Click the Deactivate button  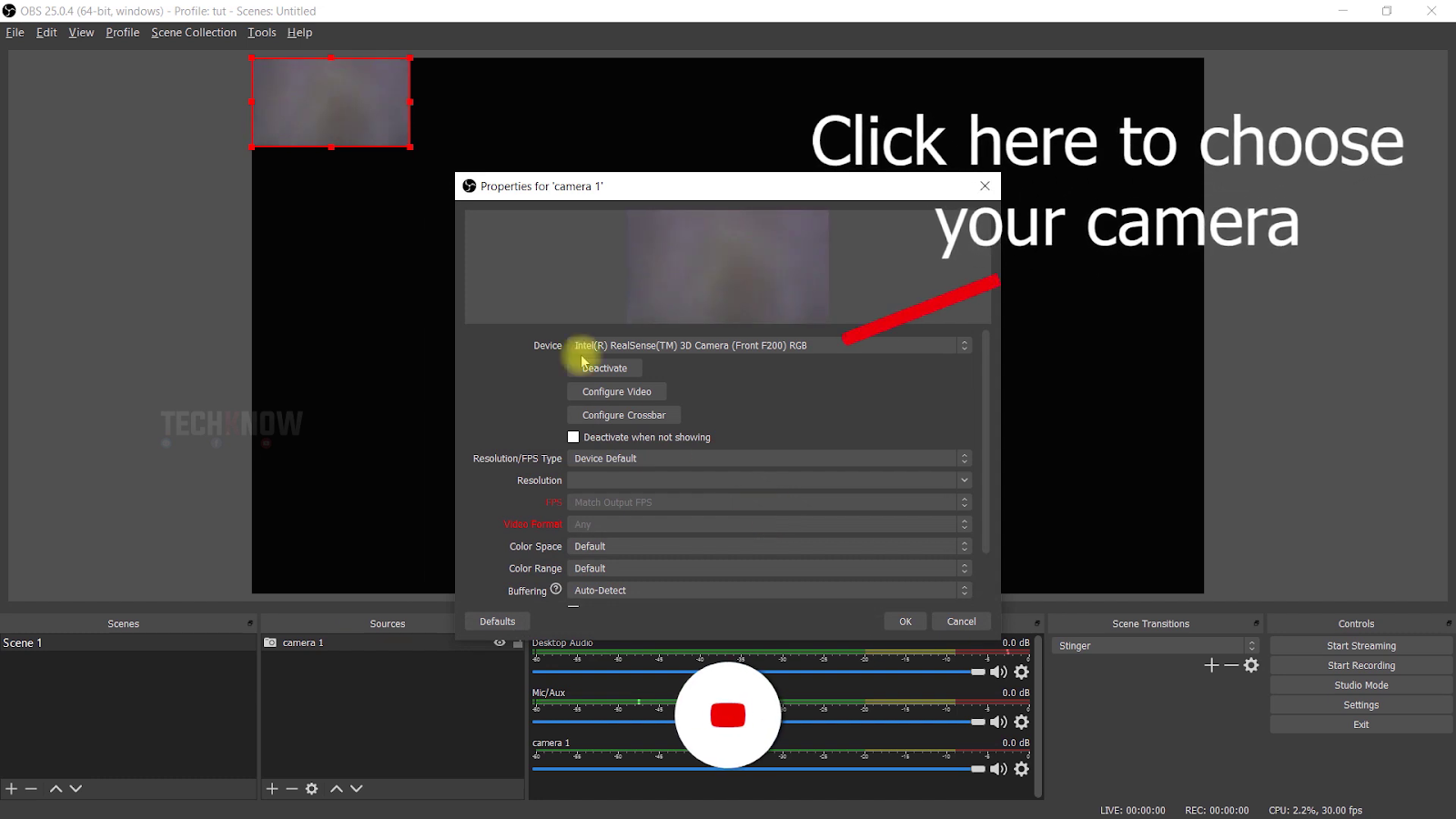click(604, 369)
